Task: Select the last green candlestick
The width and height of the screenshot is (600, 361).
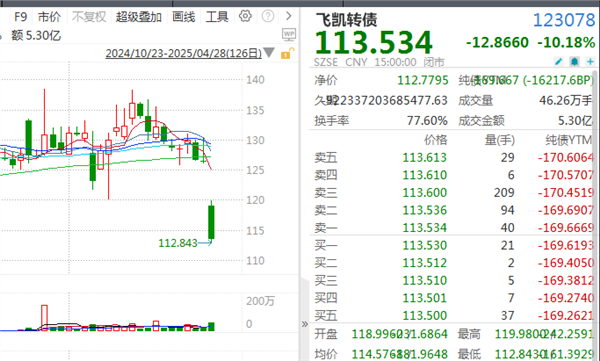Action: (x=211, y=222)
